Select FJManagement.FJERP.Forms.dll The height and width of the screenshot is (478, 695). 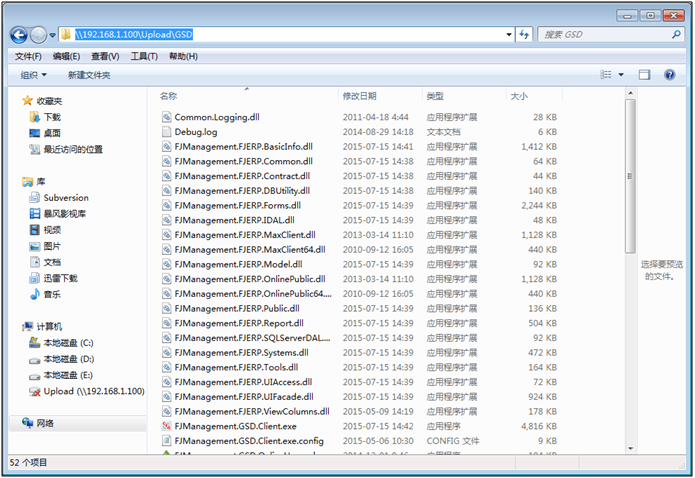[x=238, y=205]
